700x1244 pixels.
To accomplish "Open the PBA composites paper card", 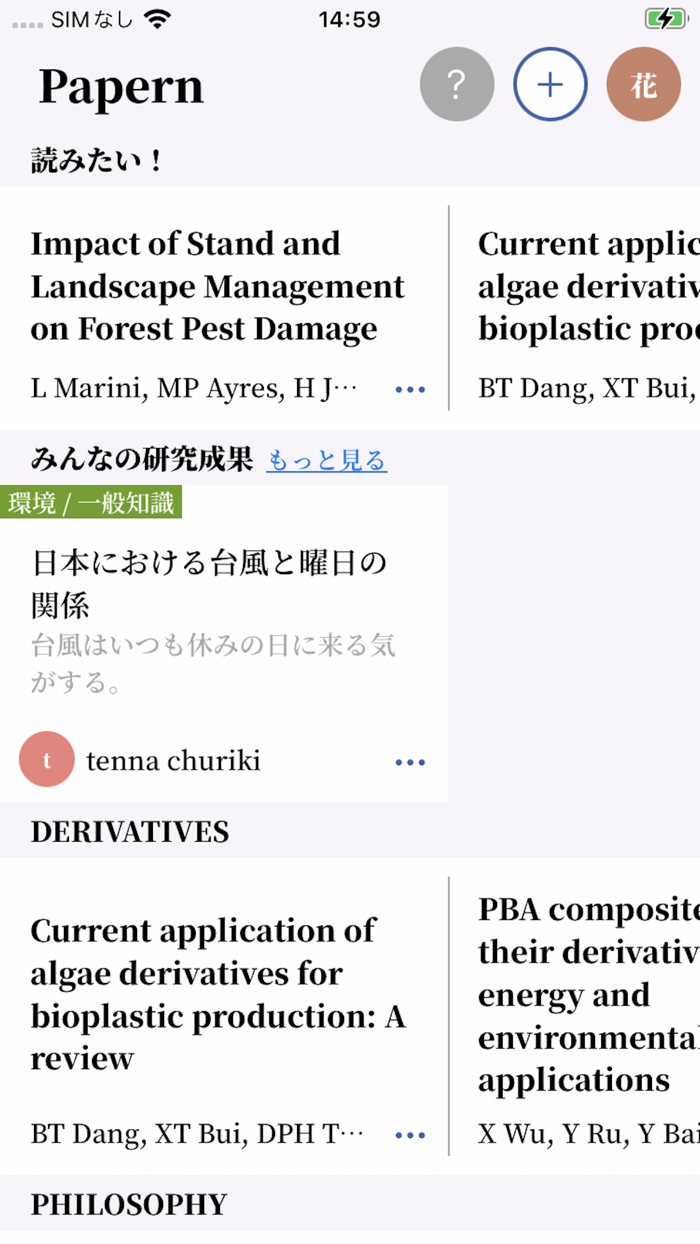I will click(x=589, y=994).
